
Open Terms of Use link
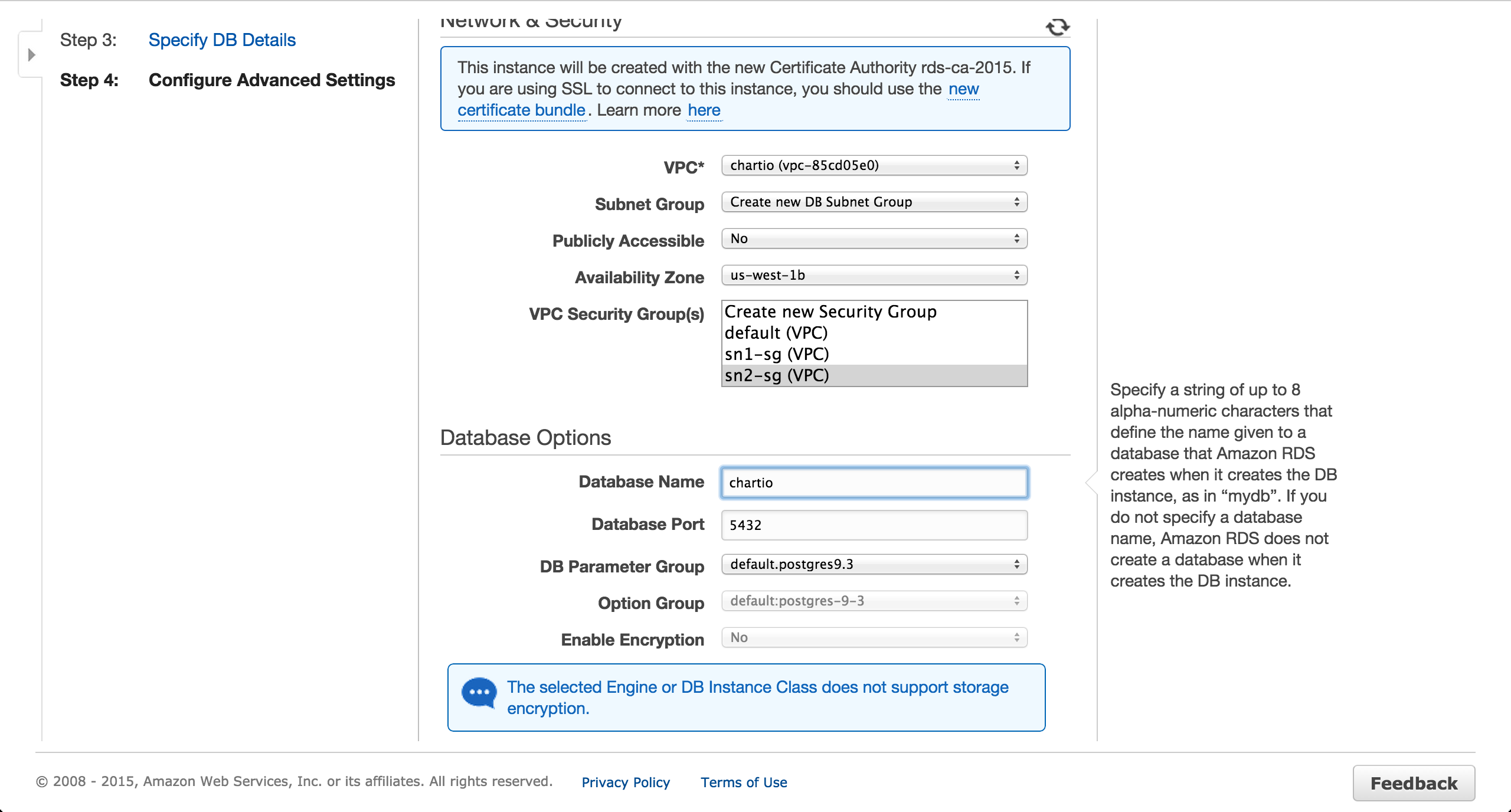[744, 782]
